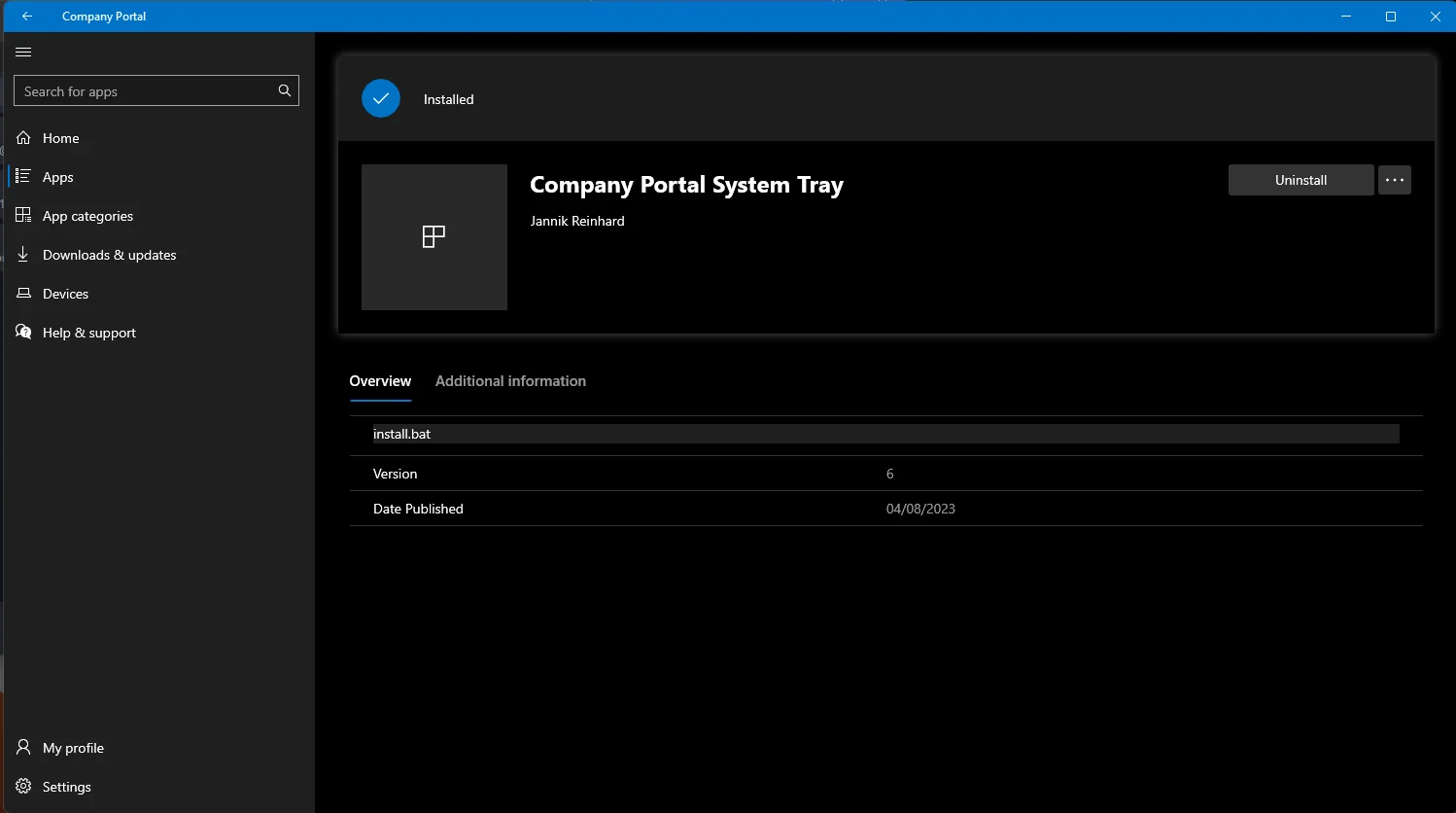Close the Company Portal window
The height and width of the screenshot is (813, 1456).
pos(1435,17)
